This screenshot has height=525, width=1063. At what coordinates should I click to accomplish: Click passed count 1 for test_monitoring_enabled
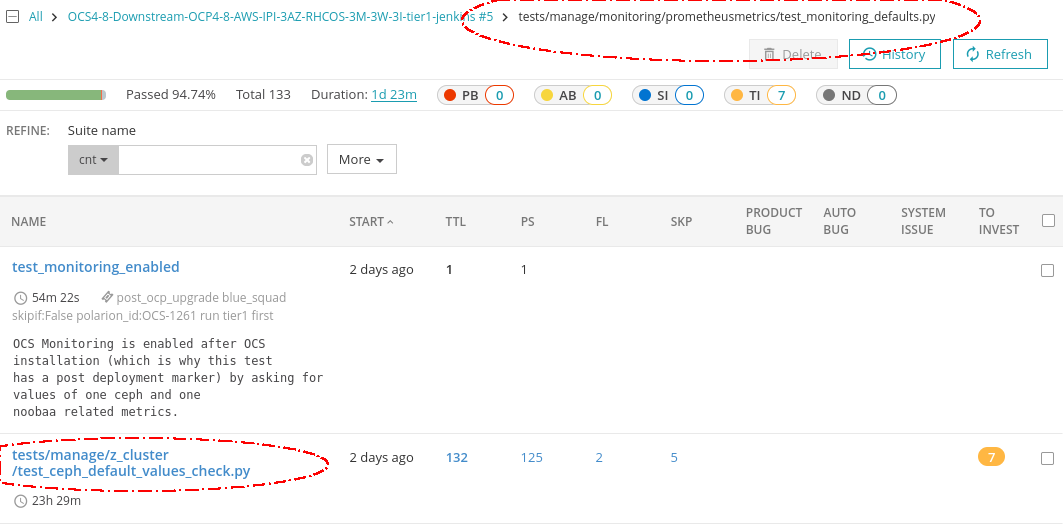523,270
